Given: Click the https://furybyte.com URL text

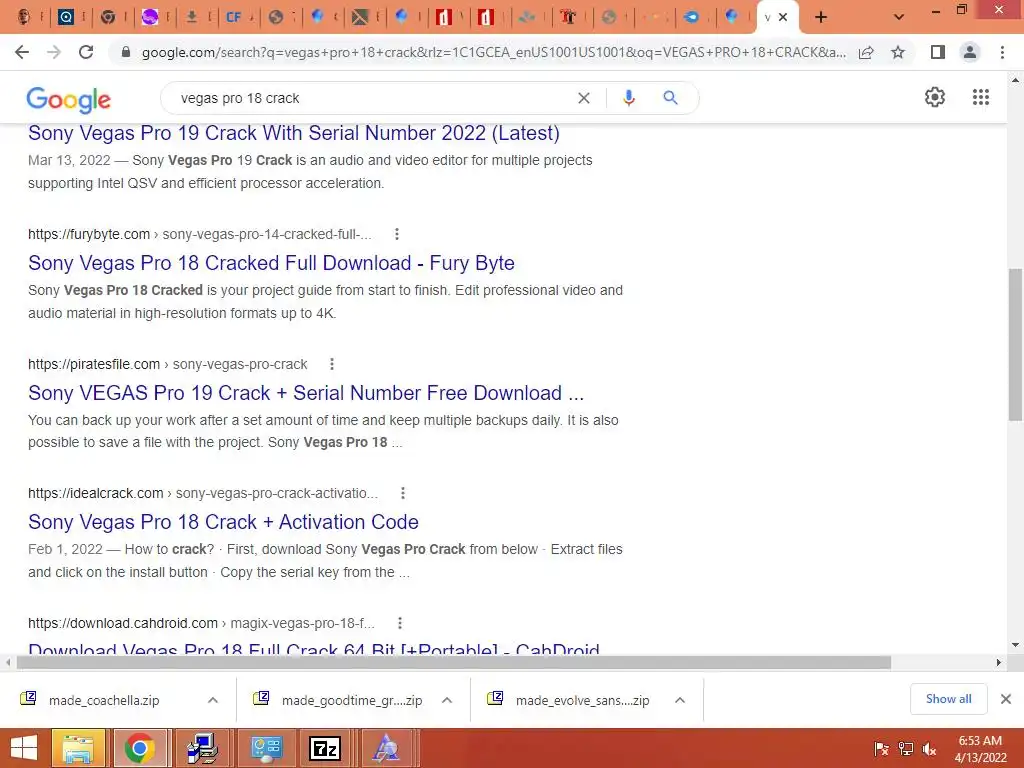Looking at the screenshot, I should tap(89, 234).
